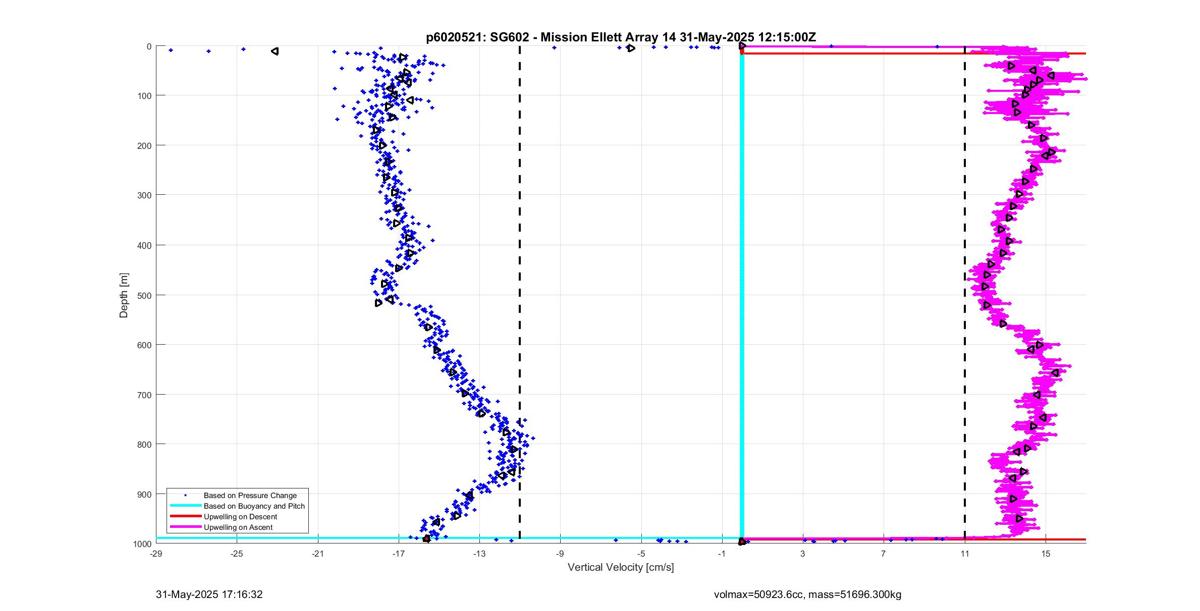Click the 'Based on Pressure Change' legend entry
Screen dimensions: 1200x611
[x=250, y=495]
